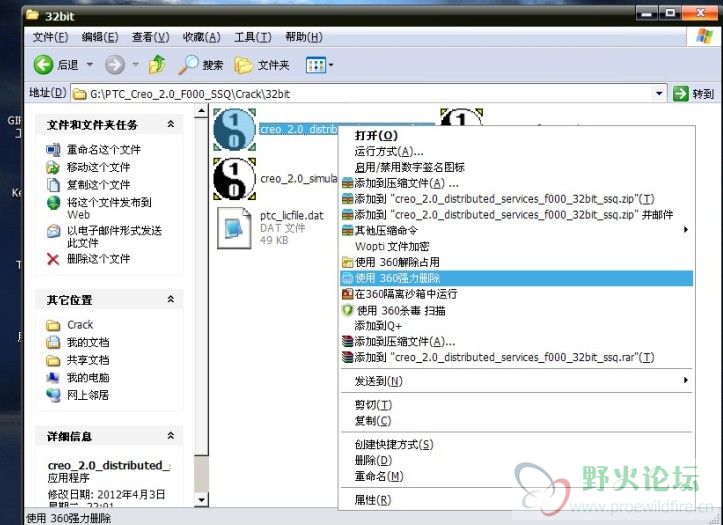Choose Wopti file encryption (文件加密) entry

click(516, 247)
